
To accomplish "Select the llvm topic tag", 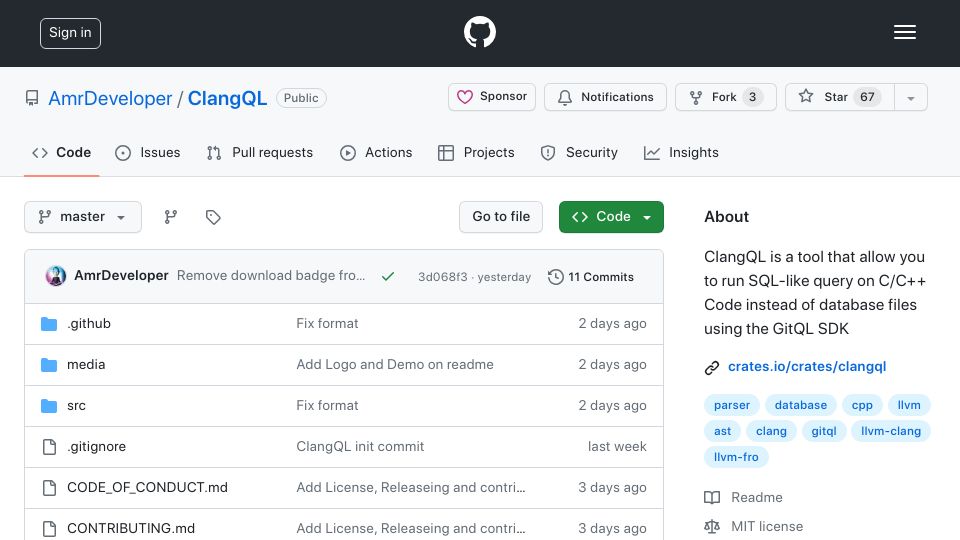I will (909, 405).
